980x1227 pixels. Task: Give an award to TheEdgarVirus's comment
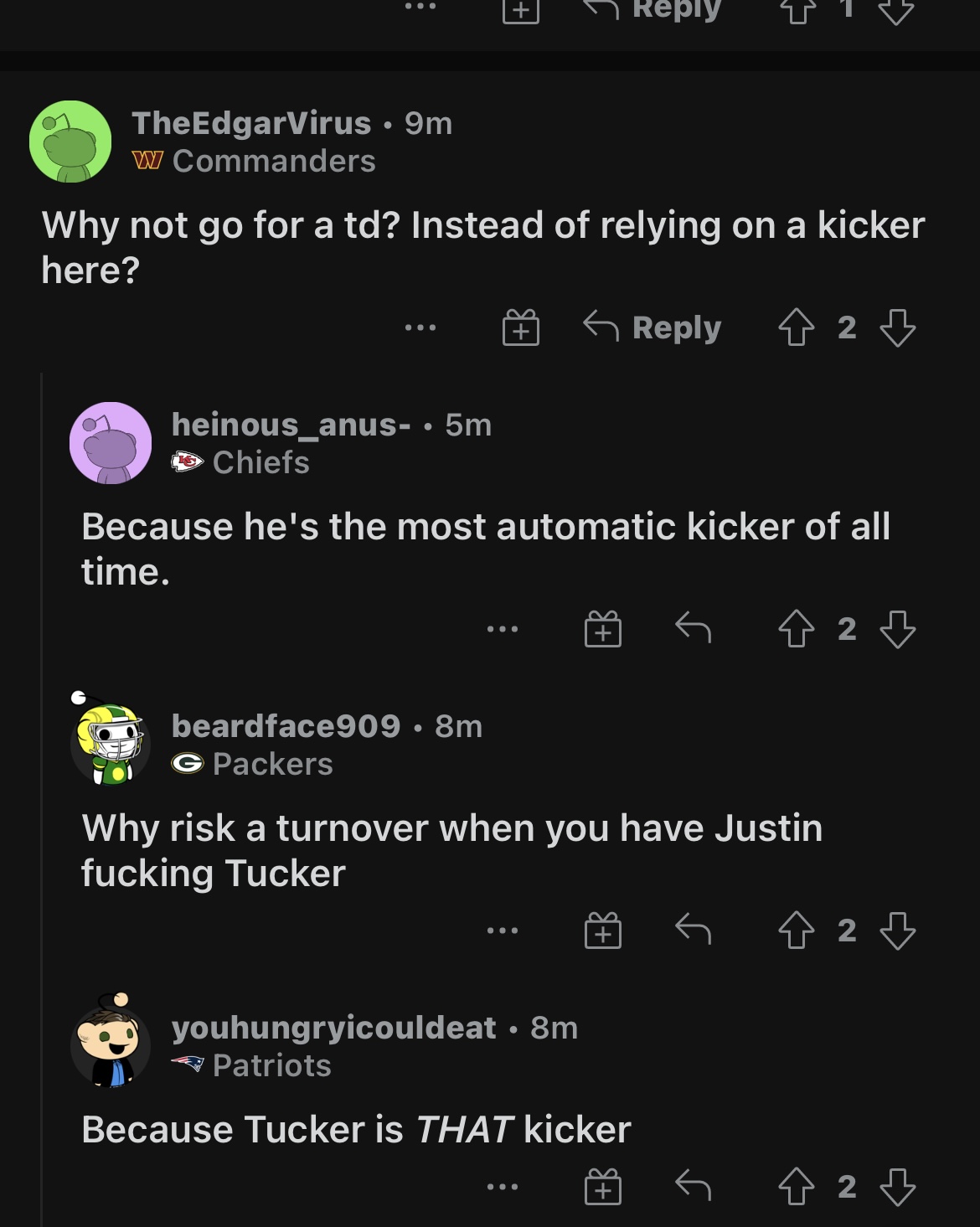[520, 327]
